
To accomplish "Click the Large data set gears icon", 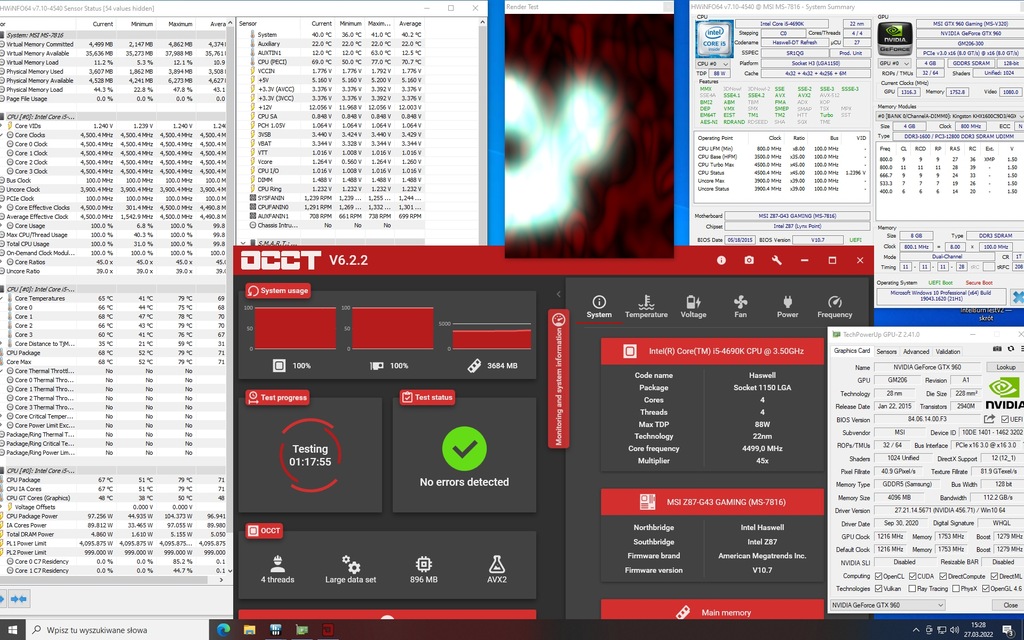I will 351,563.
